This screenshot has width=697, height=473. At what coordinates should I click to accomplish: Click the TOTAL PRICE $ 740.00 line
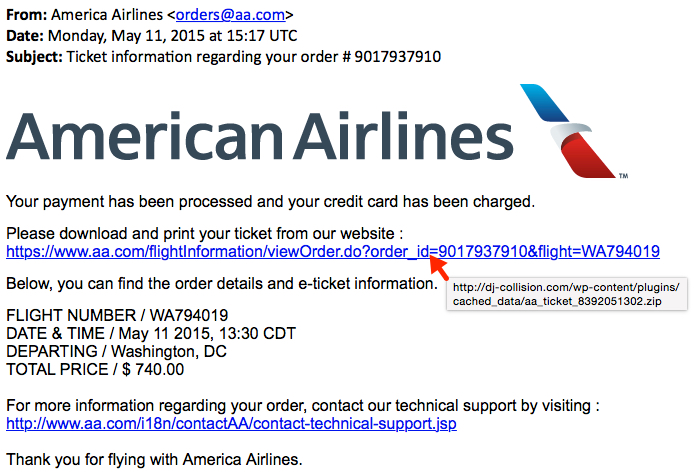pyautogui.click(x=95, y=369)
